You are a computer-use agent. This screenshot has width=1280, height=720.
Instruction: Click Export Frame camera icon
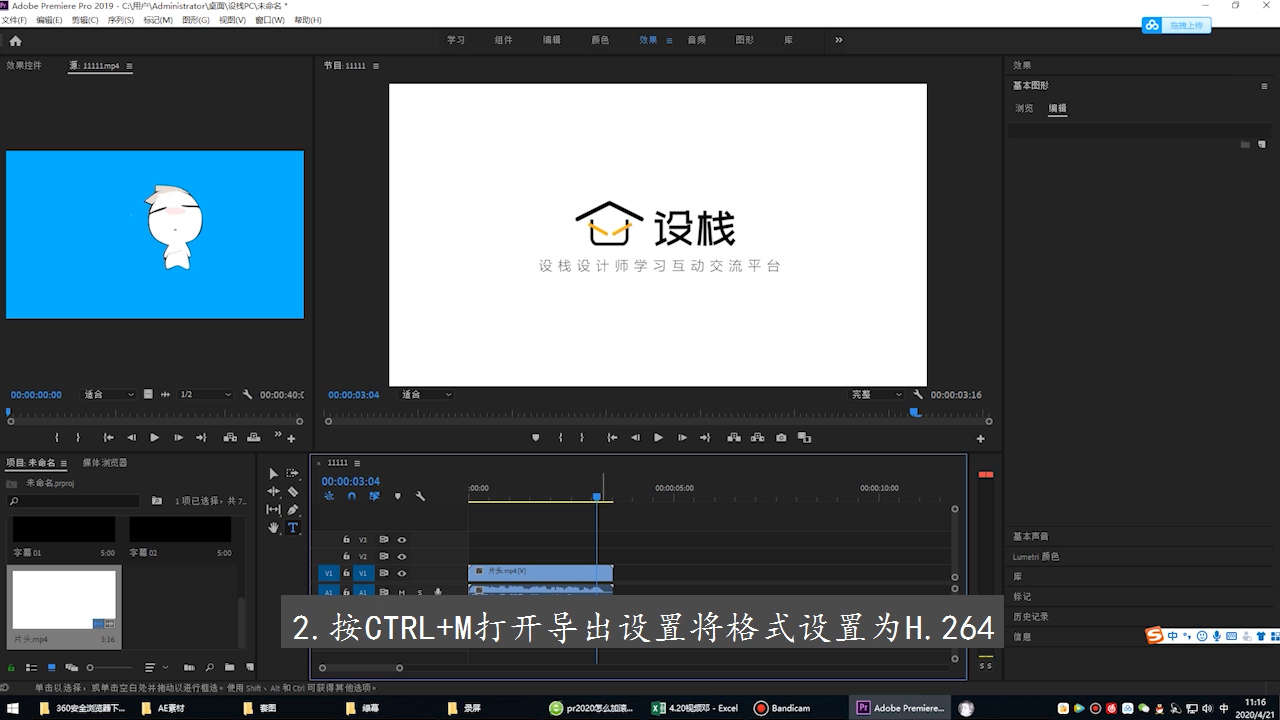781,437
